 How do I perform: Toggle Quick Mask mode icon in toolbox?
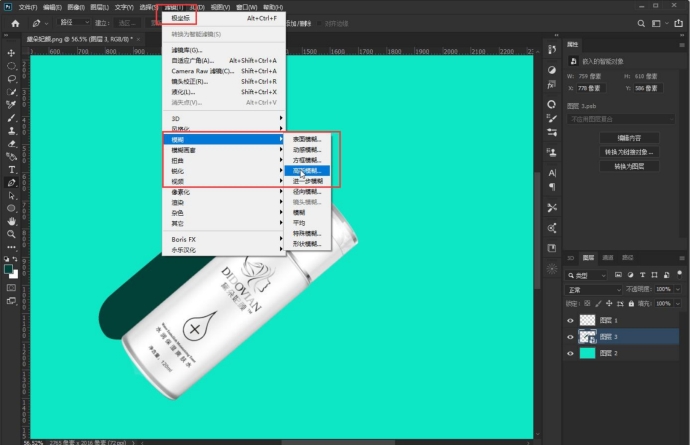coord(11,288)
